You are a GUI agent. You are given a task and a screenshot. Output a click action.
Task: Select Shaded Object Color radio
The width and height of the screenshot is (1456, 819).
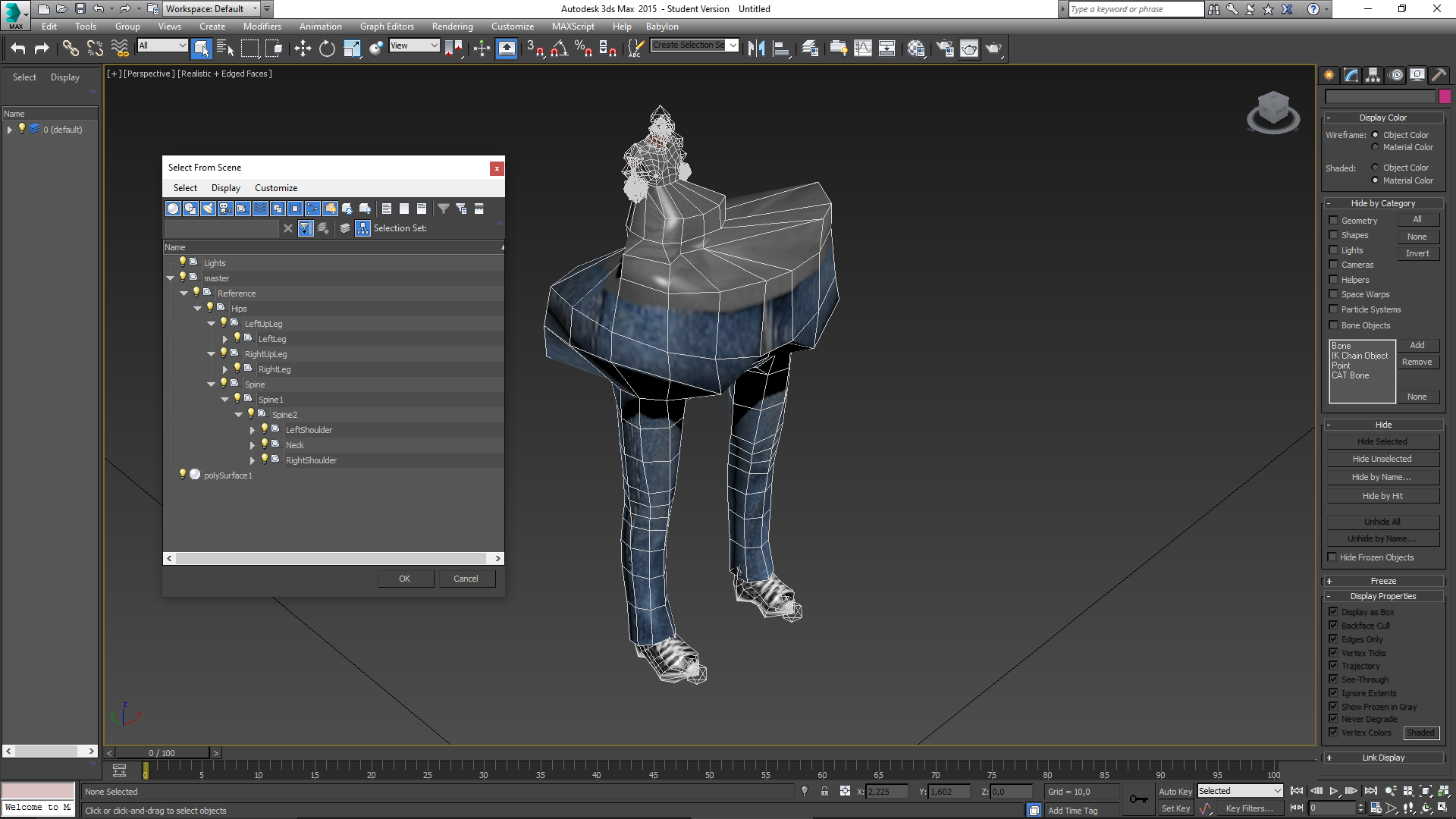click(x=1376, y=168)
